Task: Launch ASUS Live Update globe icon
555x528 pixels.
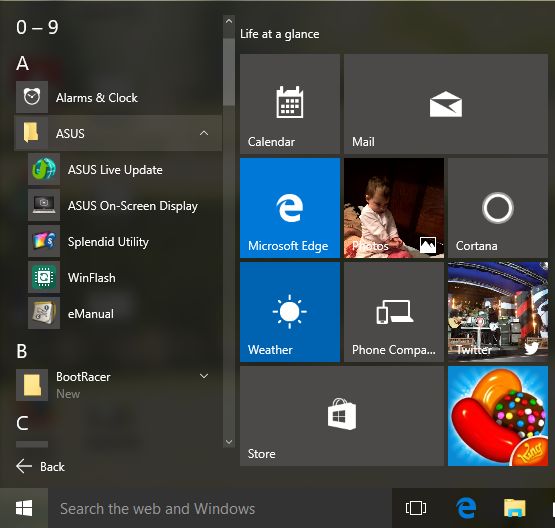Action: point(44,169)
